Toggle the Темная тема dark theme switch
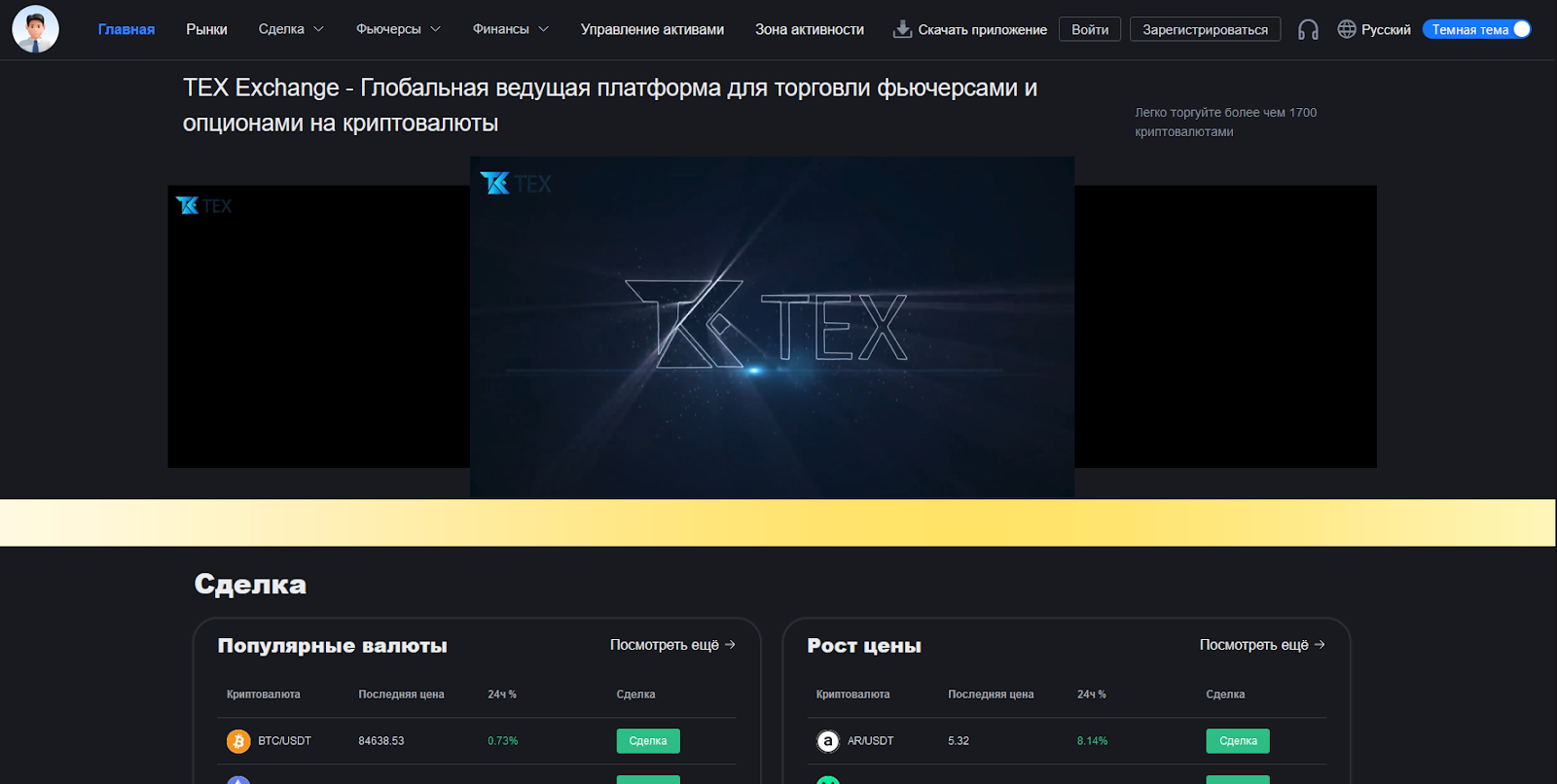 click(x=1476, y=29)
